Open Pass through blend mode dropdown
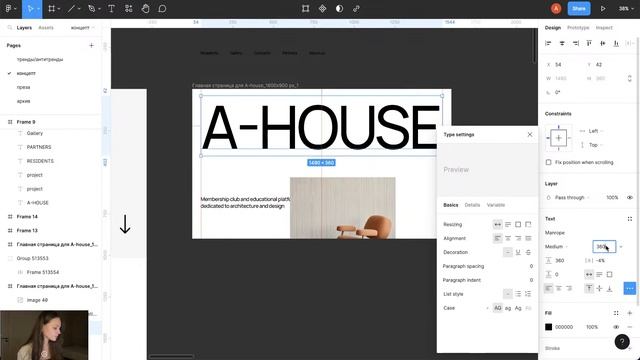Viewport: 640px width, 360px height. (x=572, y=198)
